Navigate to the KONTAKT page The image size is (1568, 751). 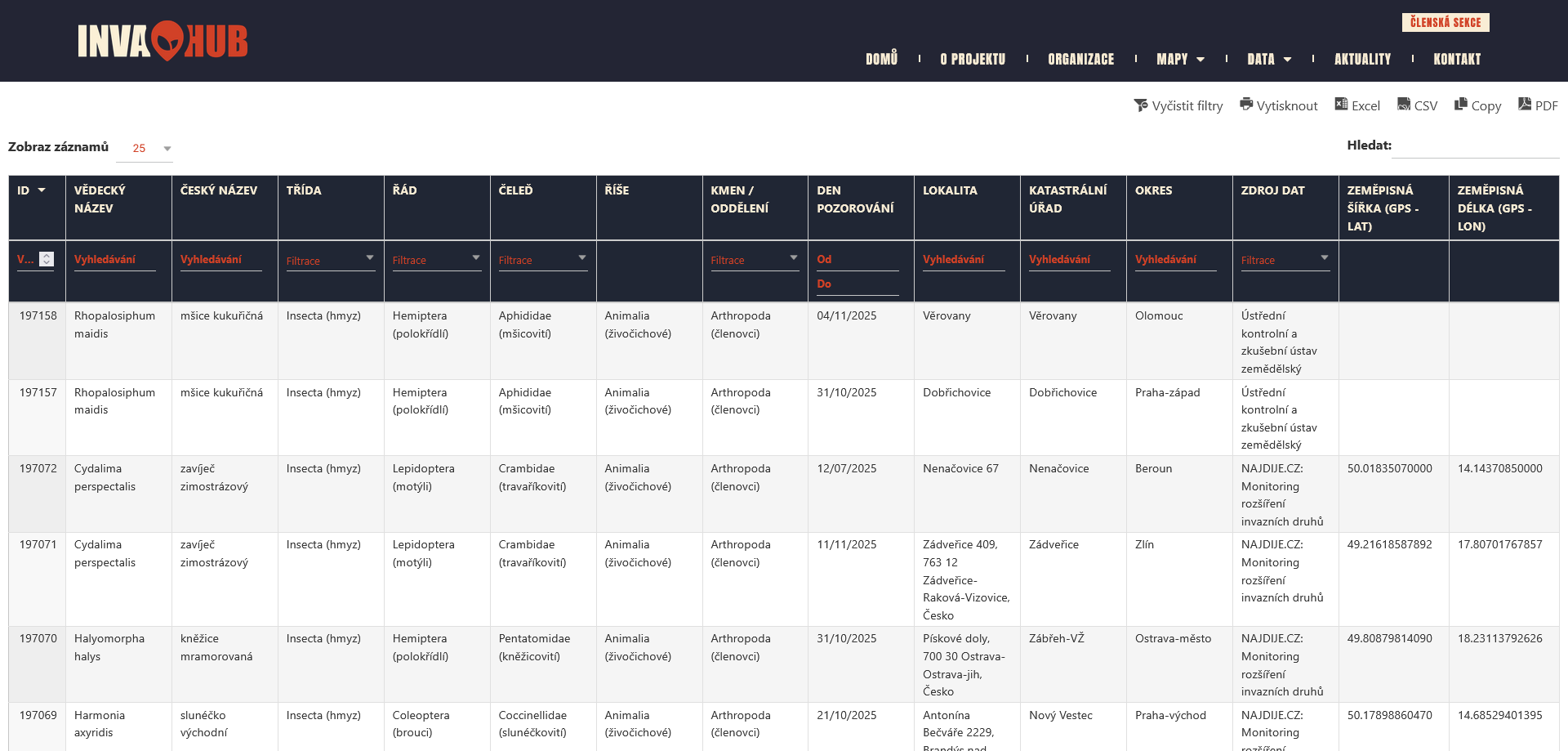1457,59
